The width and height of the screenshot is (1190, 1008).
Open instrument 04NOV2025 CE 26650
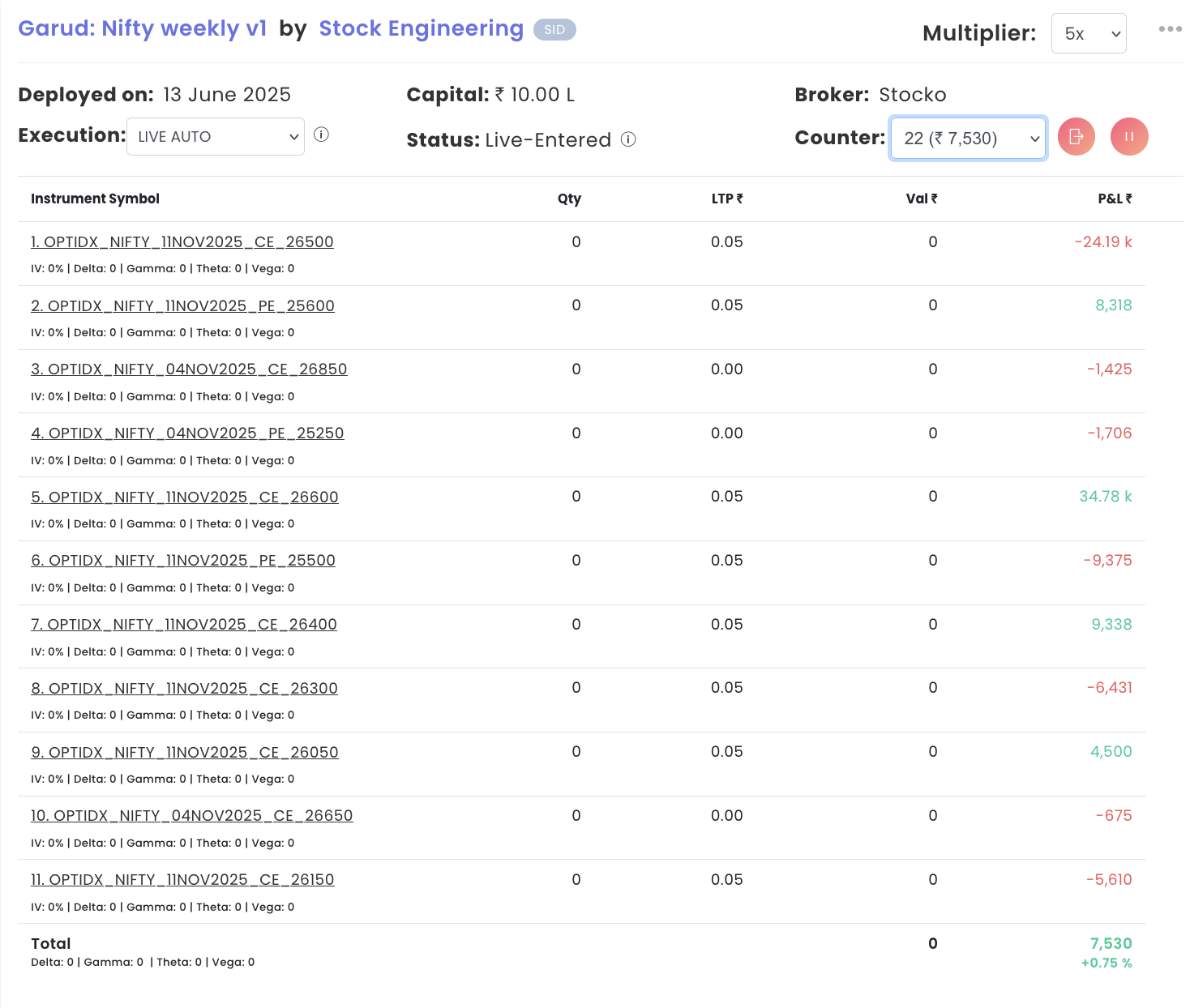point(192,816)
